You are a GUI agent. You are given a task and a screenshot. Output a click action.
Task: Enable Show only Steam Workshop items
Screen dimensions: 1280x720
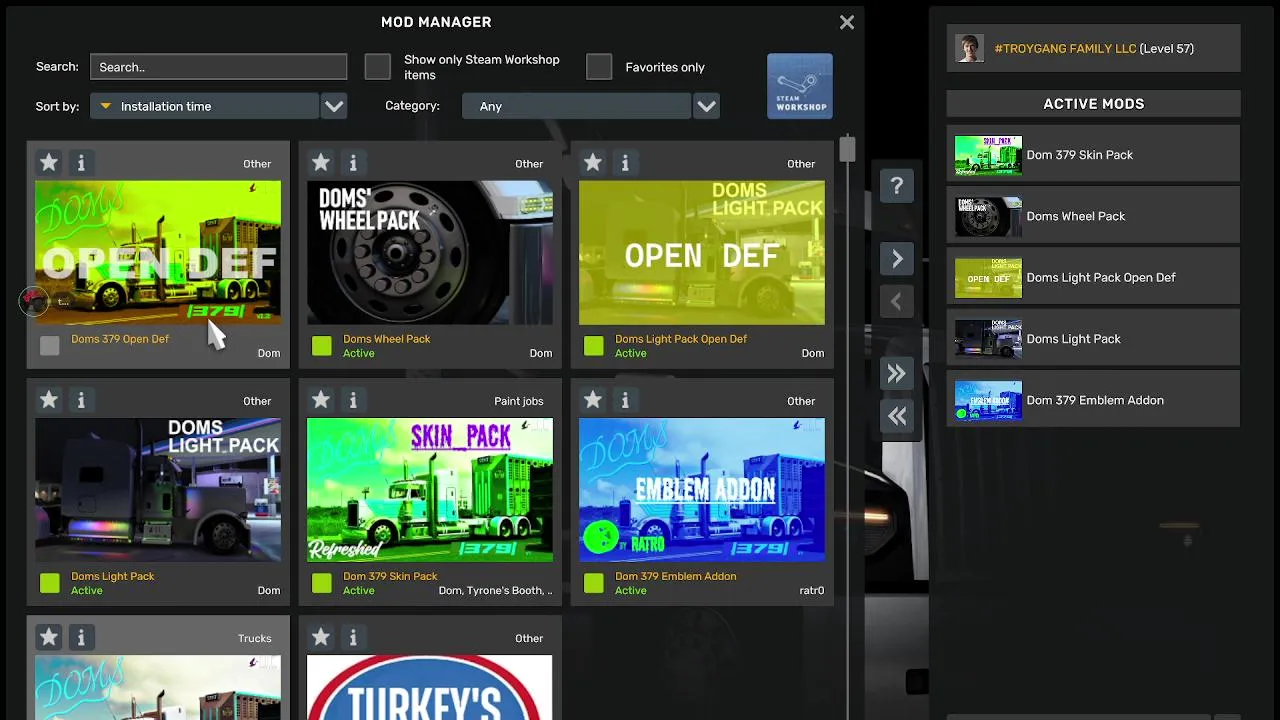click(377, 67)
